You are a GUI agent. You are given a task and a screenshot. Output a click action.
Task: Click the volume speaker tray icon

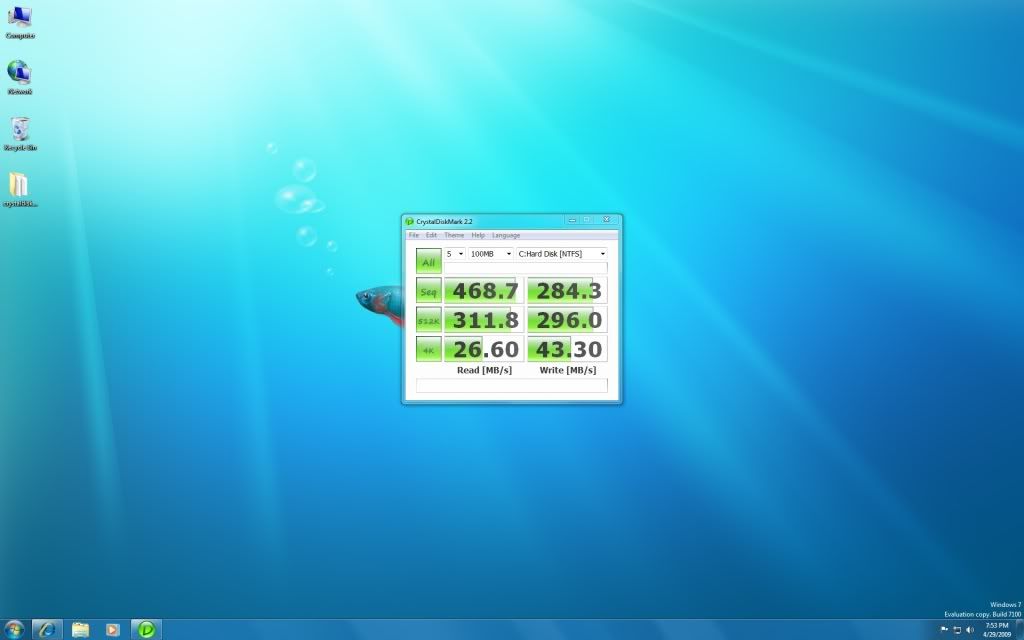[x=970, y=629]
